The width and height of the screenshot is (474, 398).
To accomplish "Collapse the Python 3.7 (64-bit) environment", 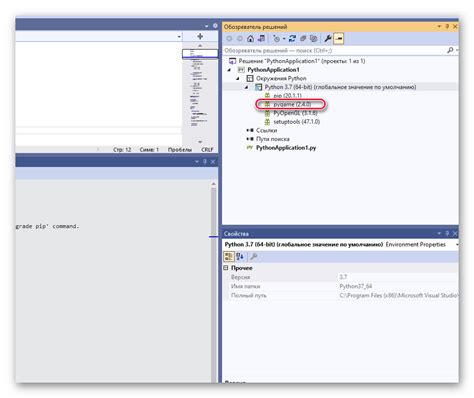I will [246, 87].
